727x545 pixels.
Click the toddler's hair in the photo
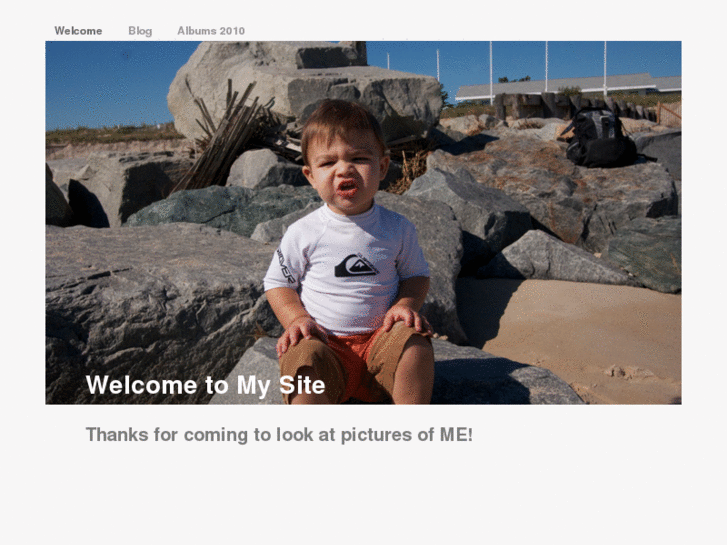pos(340,122)
